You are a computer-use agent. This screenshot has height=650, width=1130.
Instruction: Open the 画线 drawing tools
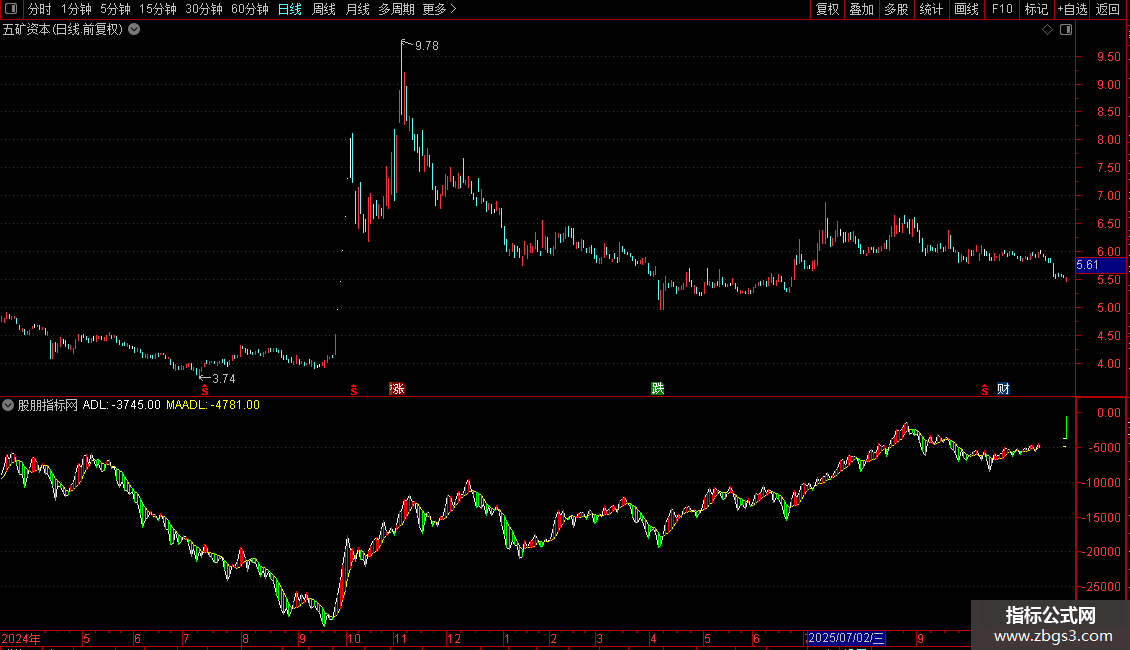[x=966, y=9]
